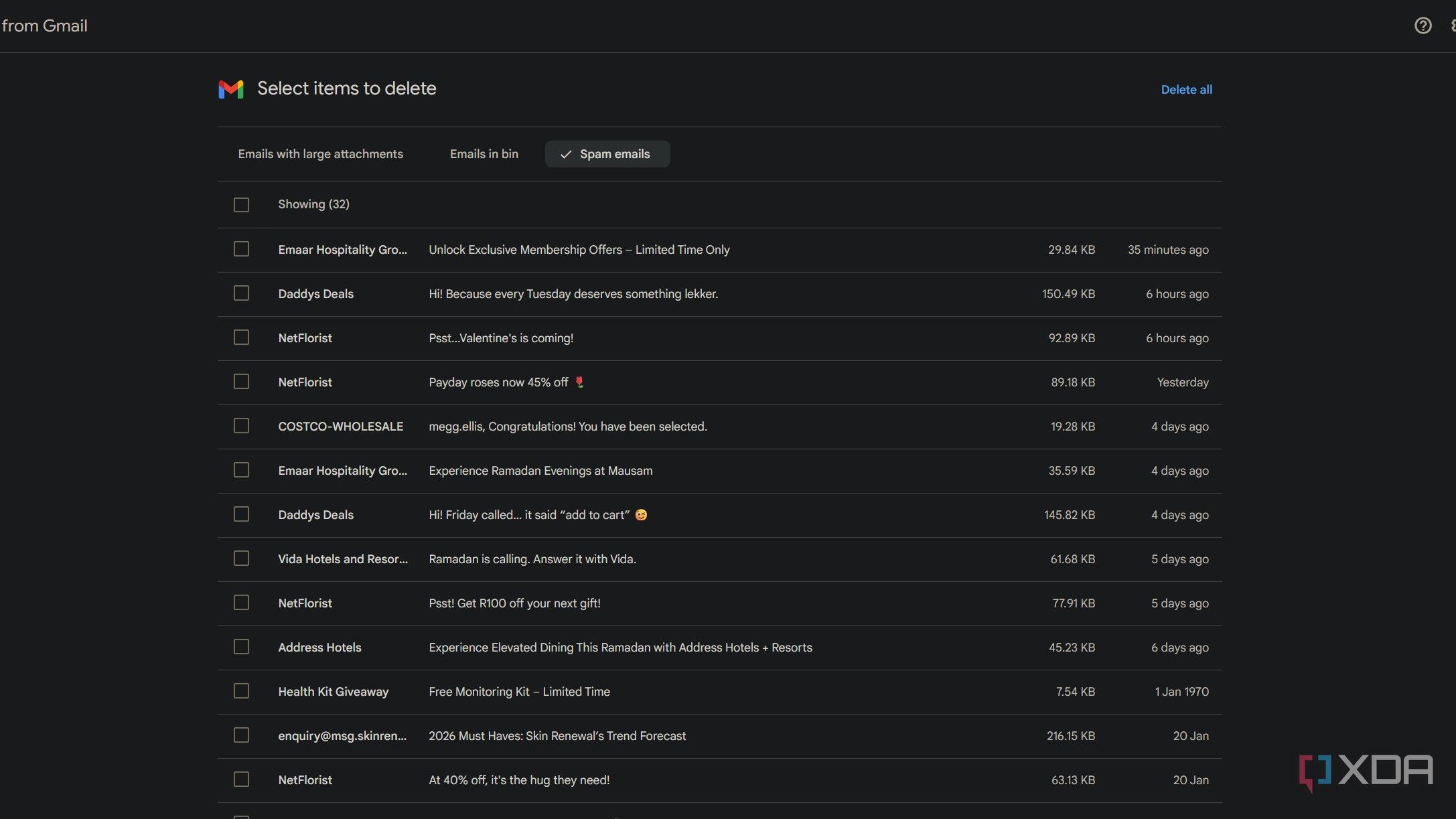Click the Spam emails checkmark icon
The height and width of the screenshot is (819, 1456).
click(566, 154)
